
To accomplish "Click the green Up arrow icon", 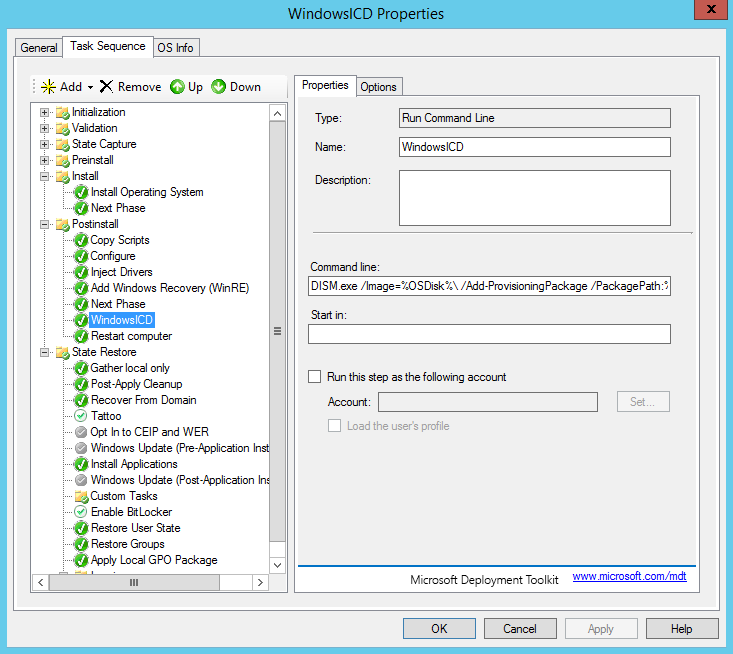I will 177,87.
